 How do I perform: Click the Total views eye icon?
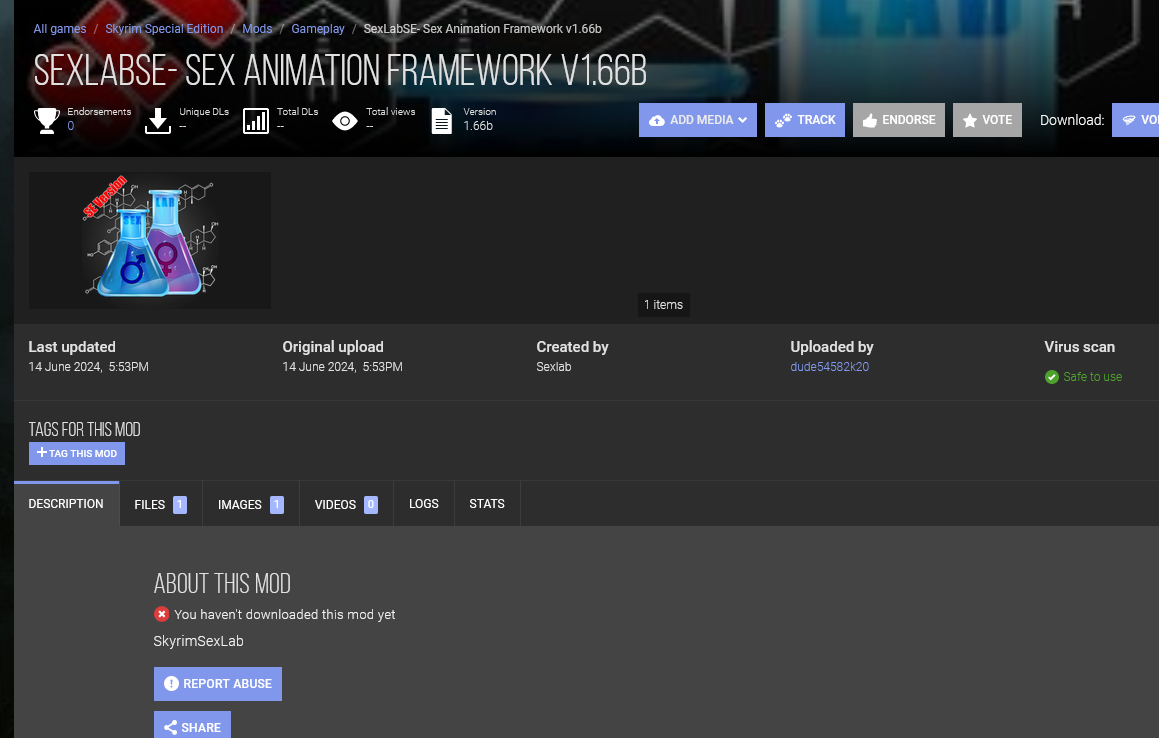tap(344, 121)
